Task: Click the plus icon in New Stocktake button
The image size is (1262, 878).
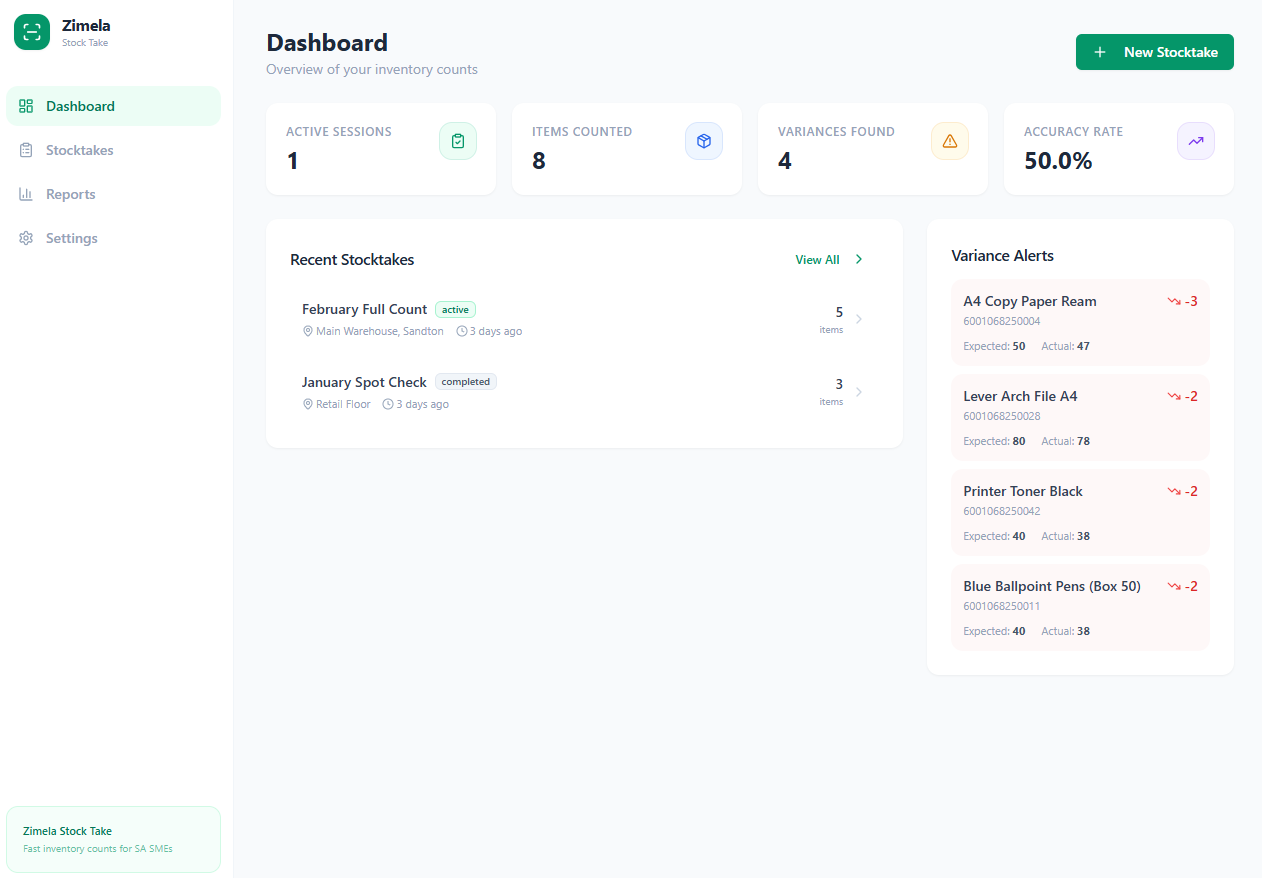Action: (1100, 52)
